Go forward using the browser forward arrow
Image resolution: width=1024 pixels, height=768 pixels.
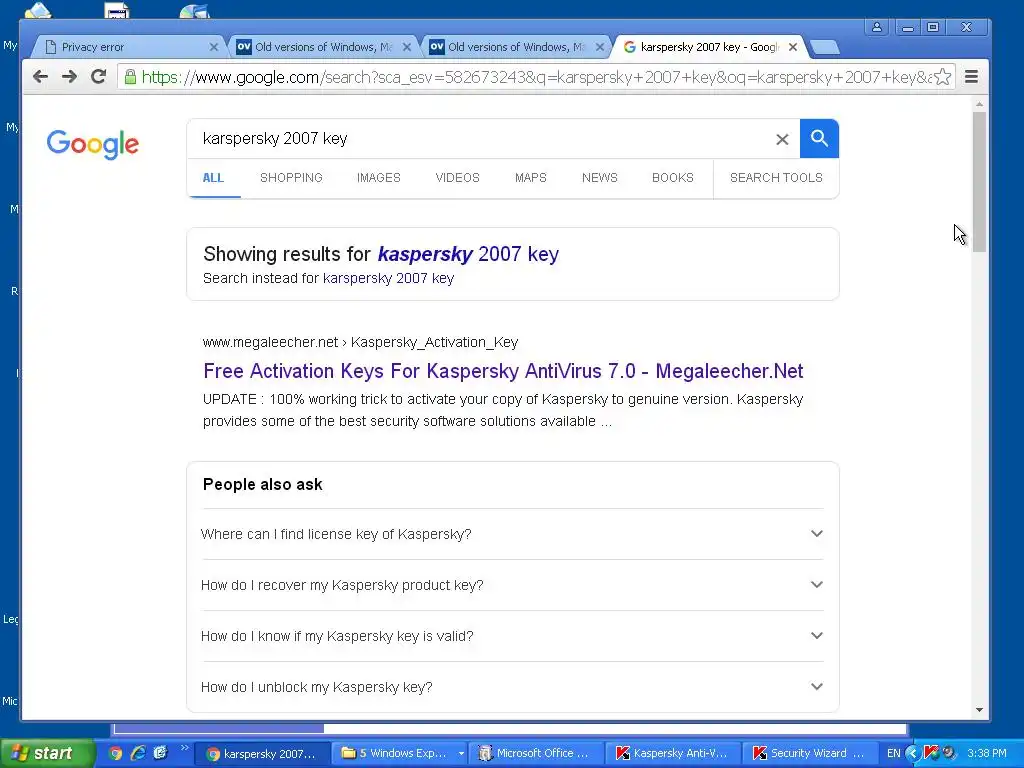(x=69, y=77)
